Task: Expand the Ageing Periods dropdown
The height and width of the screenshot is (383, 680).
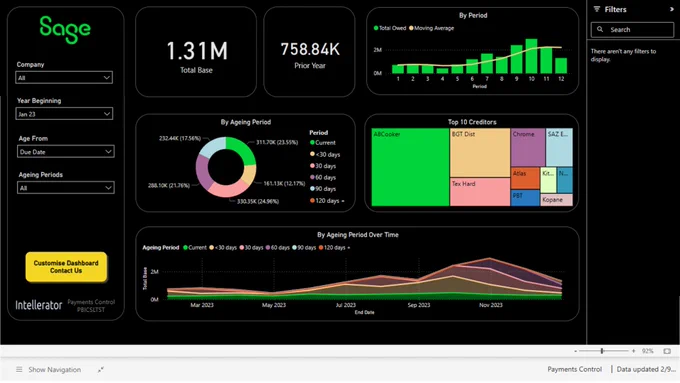Action: [65, 188]
